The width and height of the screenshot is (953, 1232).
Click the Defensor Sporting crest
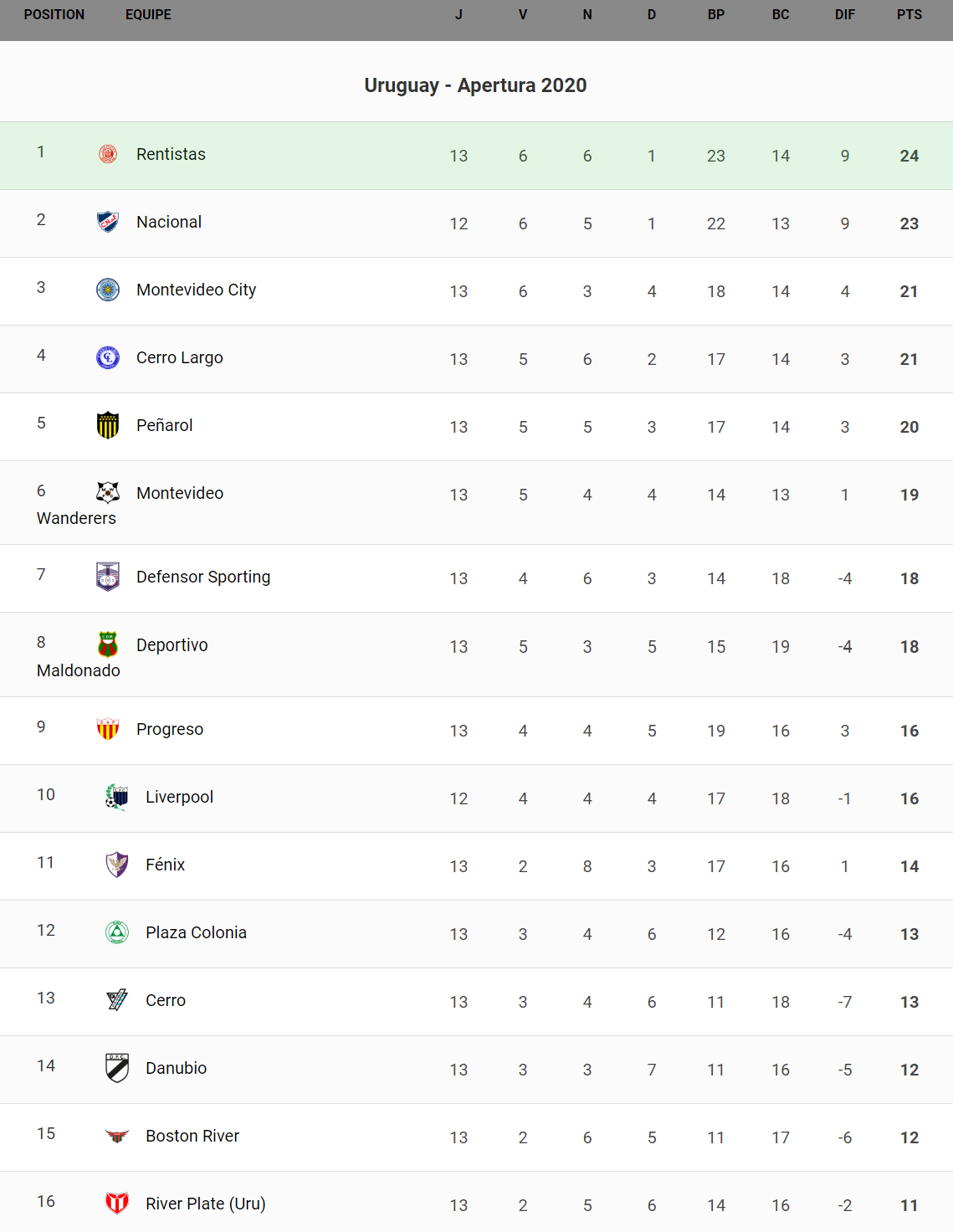108,577
